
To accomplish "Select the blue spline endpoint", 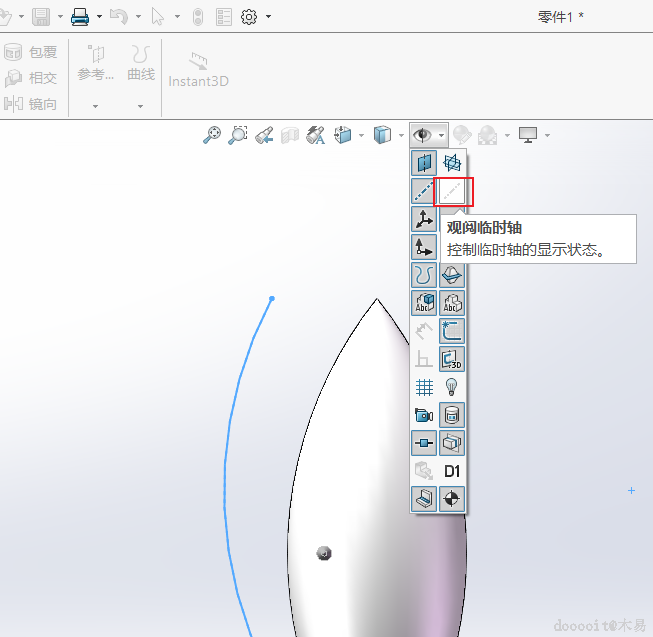I will click(272, 298).
